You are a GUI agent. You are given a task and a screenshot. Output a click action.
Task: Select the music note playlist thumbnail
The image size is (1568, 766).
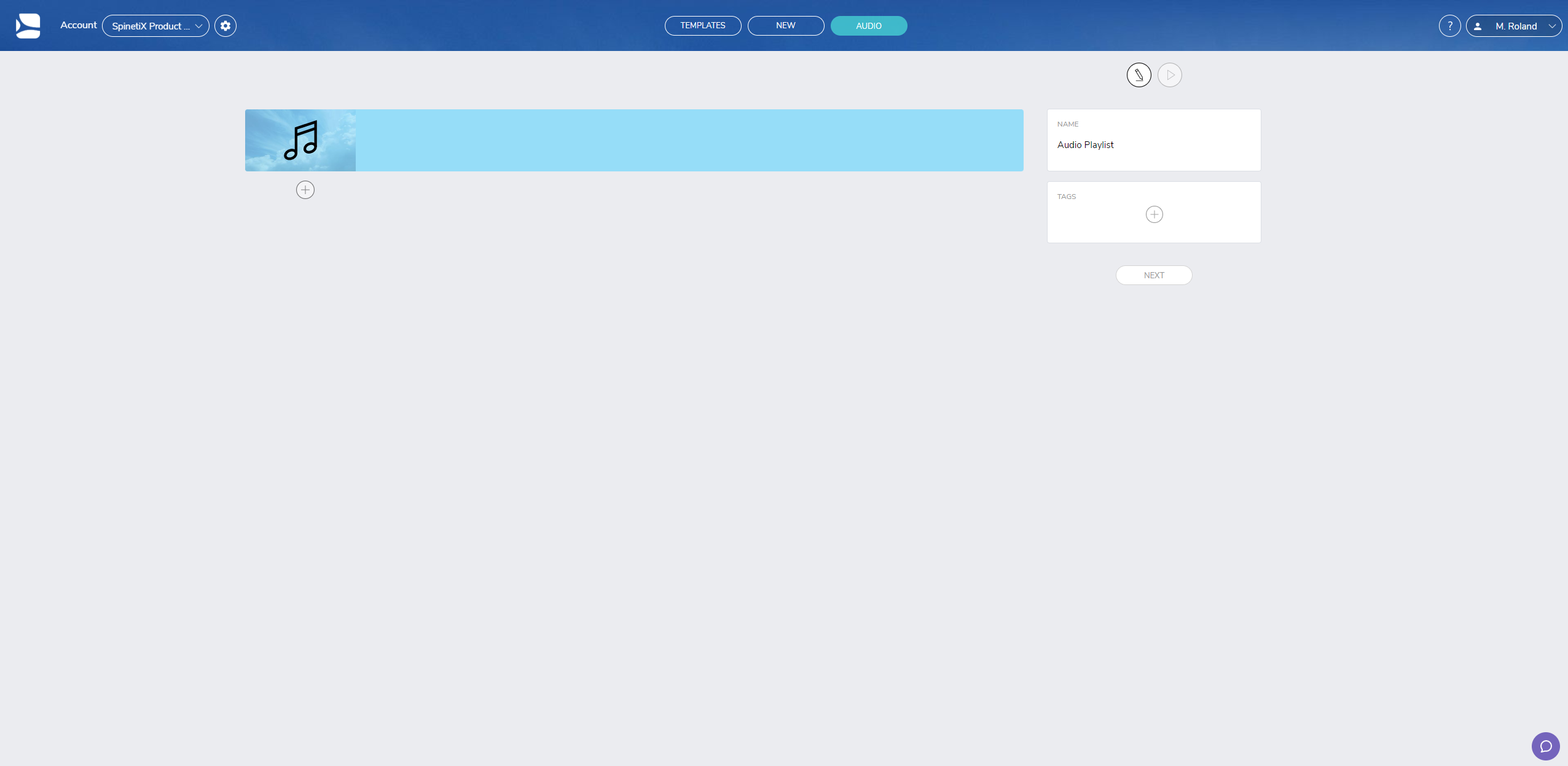coord(300,140)
